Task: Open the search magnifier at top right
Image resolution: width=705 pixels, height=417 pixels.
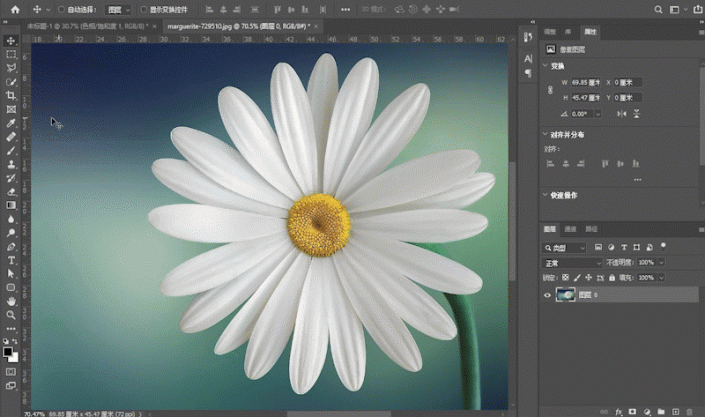Action: 656,8
